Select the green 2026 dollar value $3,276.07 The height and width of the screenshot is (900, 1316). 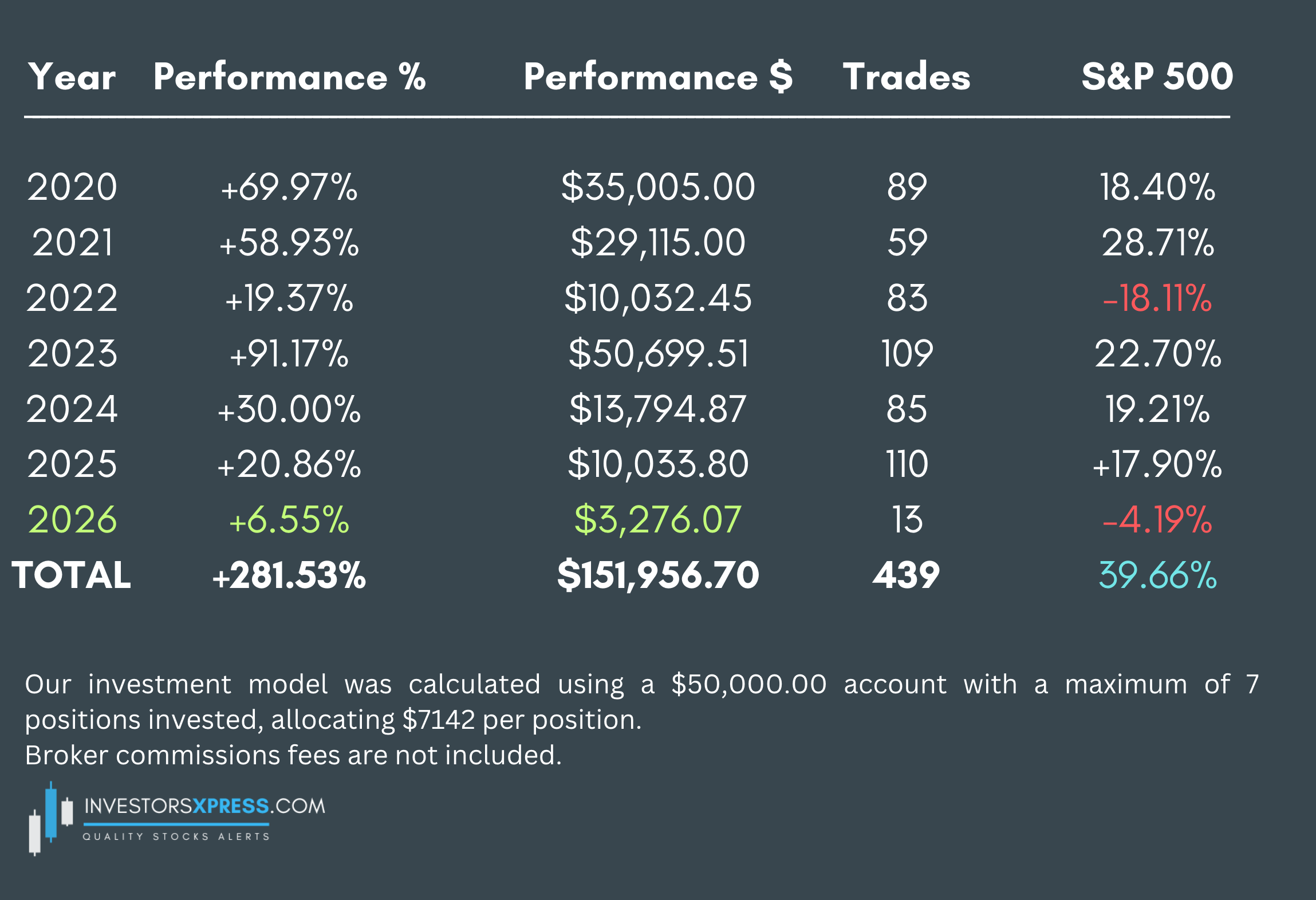(658, 520)
